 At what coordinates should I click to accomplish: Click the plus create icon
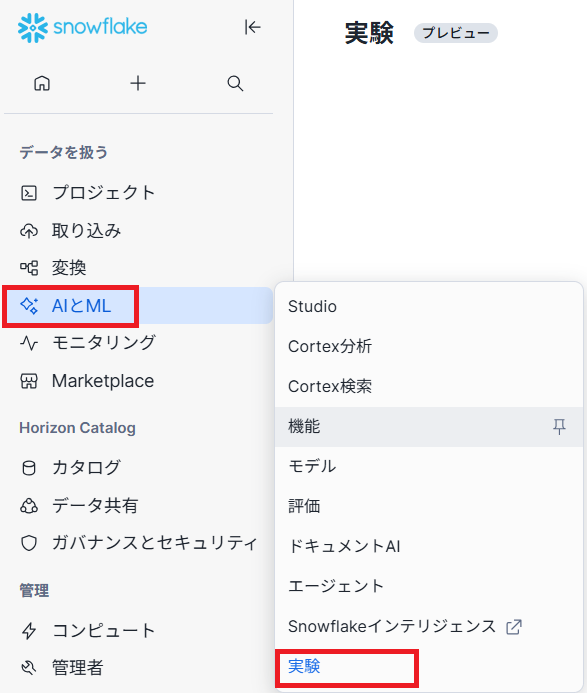pos(138,83)
